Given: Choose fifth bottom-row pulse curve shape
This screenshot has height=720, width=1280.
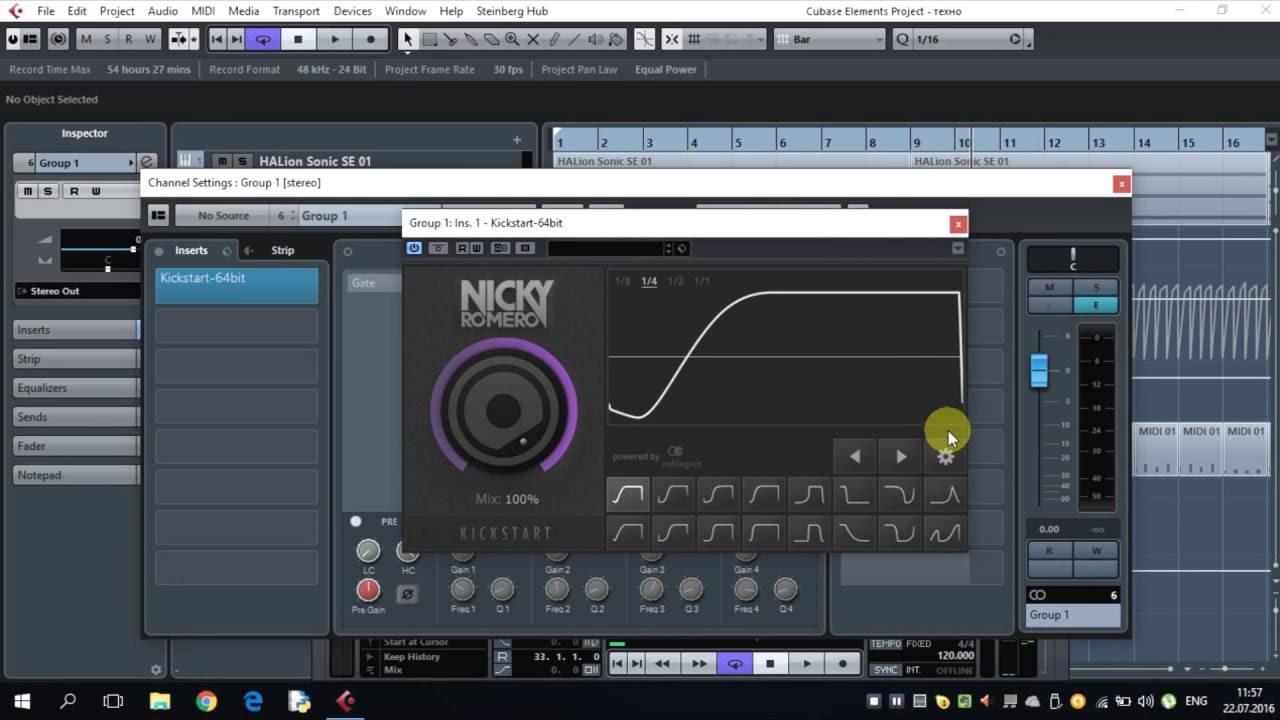Looking at the screenshot, I should (809, 533).
